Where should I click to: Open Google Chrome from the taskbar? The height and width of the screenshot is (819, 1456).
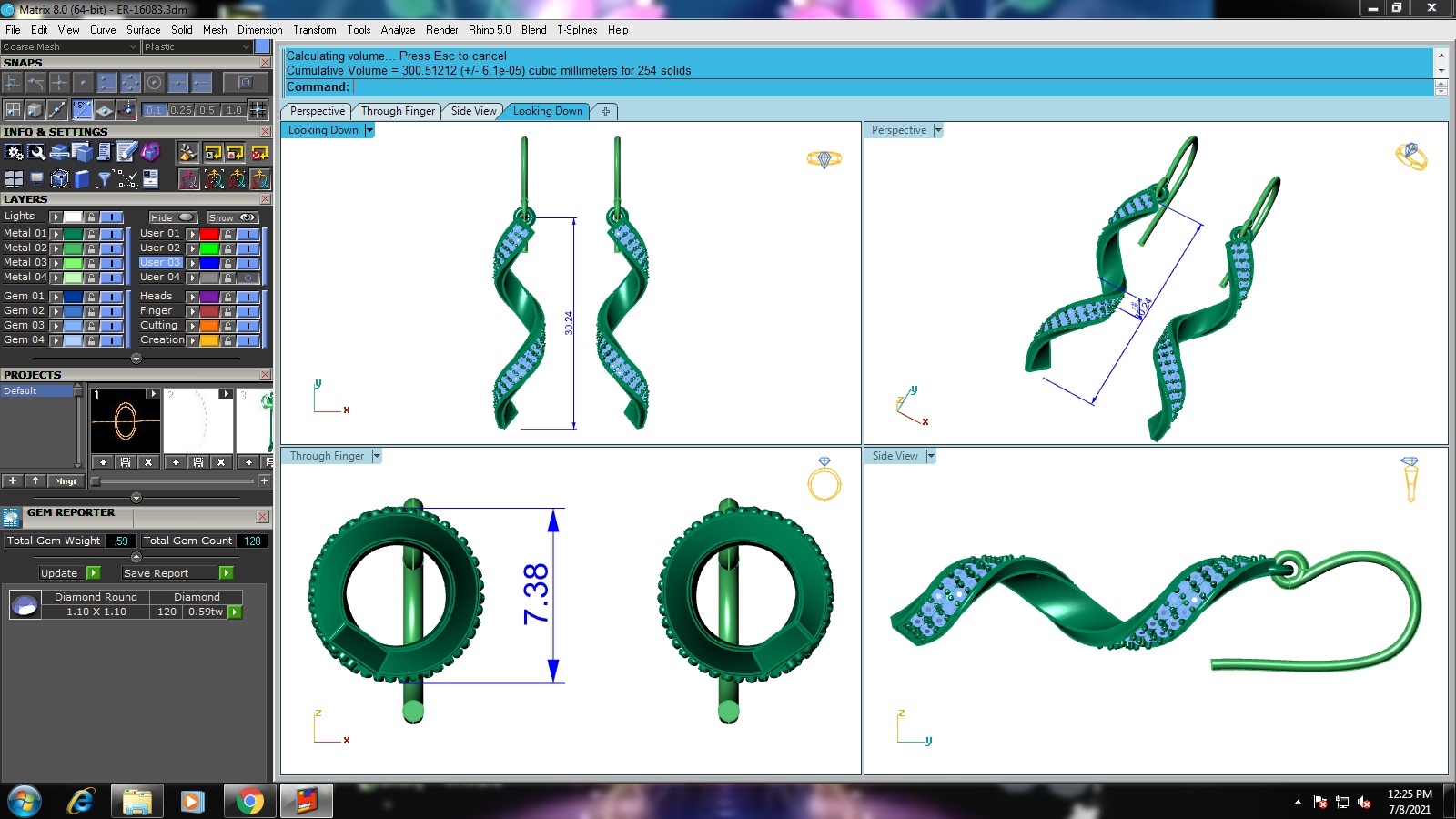point(249,802)
